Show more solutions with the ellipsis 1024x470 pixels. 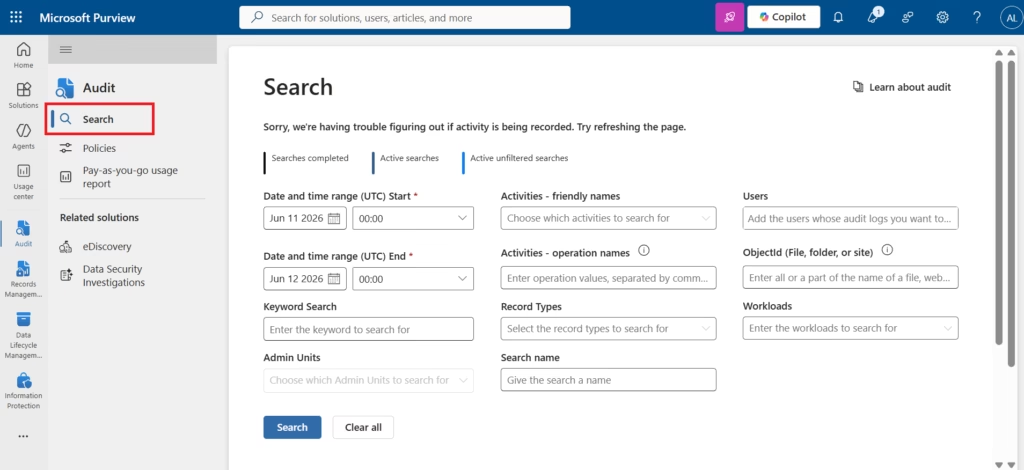(x=24, y=436)
